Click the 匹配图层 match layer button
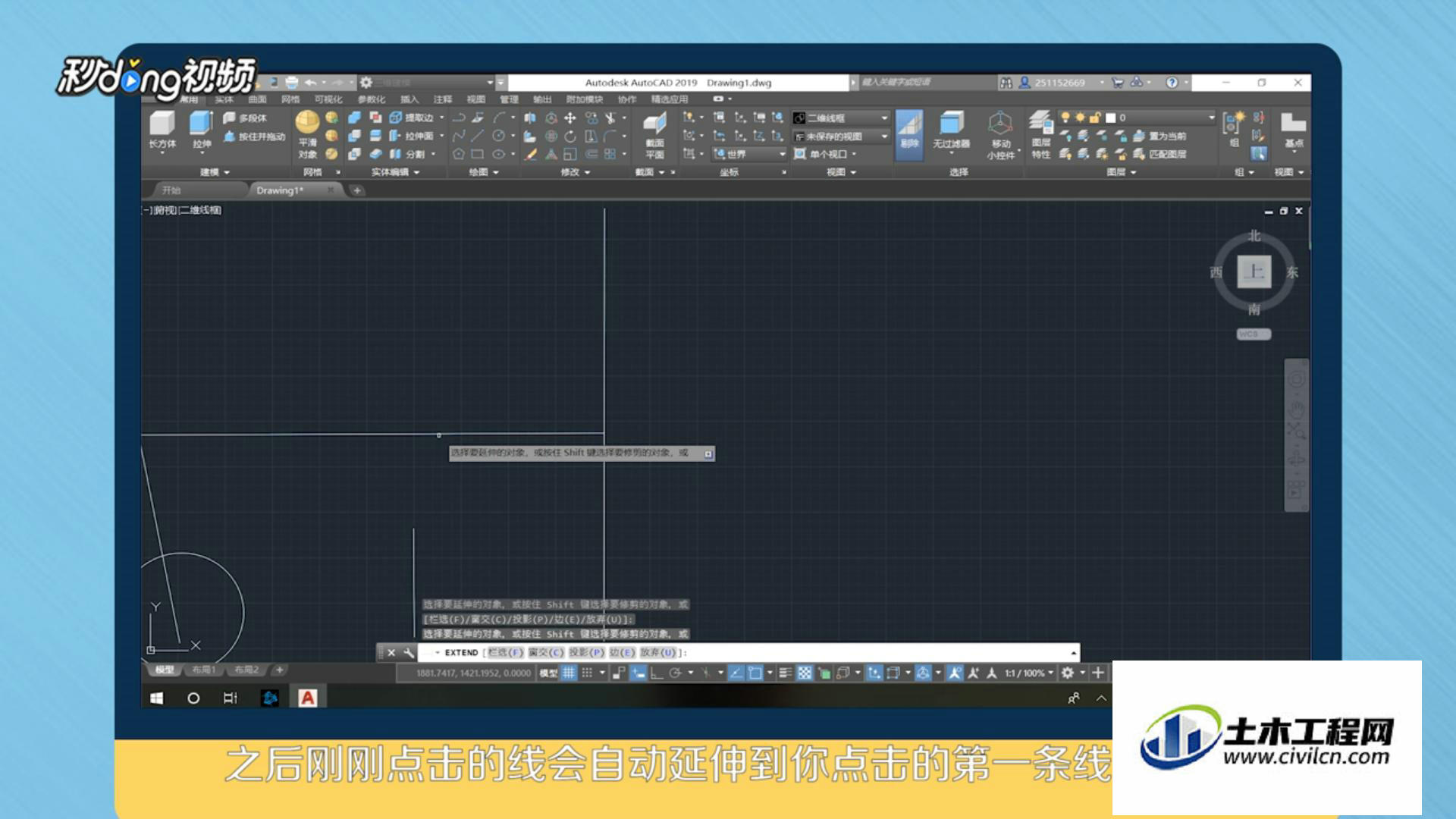 point(1160,154)
